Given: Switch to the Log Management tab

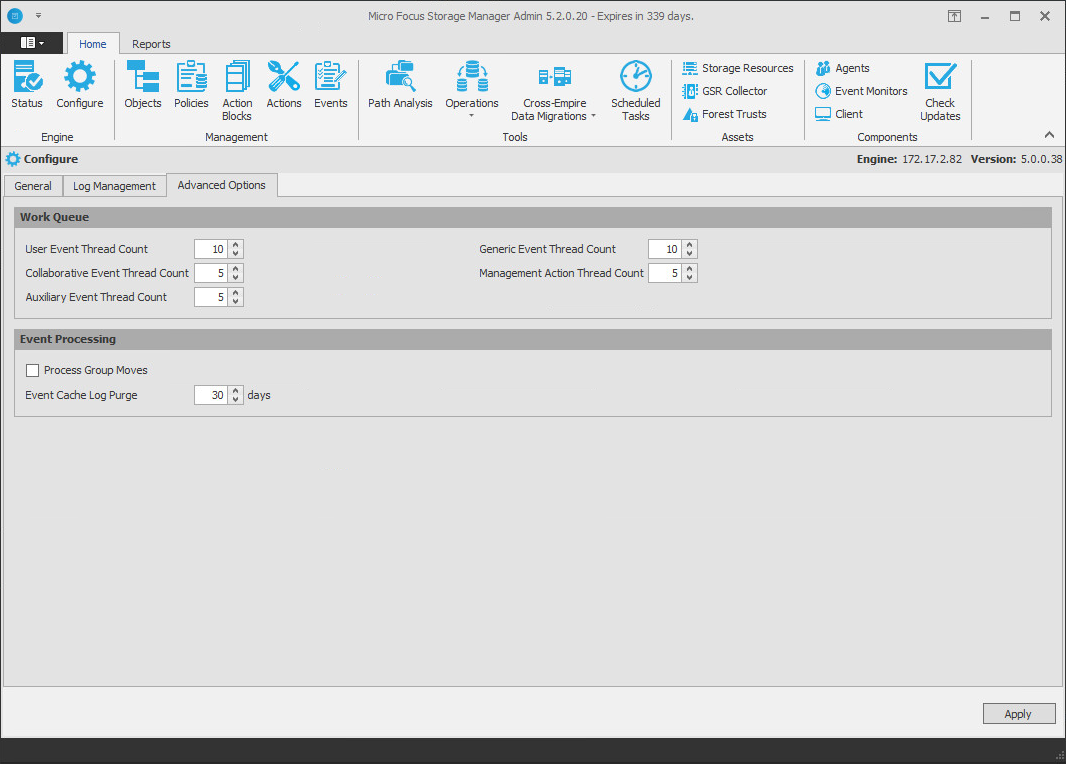Looking at the screenshot, I should (114, 186).
